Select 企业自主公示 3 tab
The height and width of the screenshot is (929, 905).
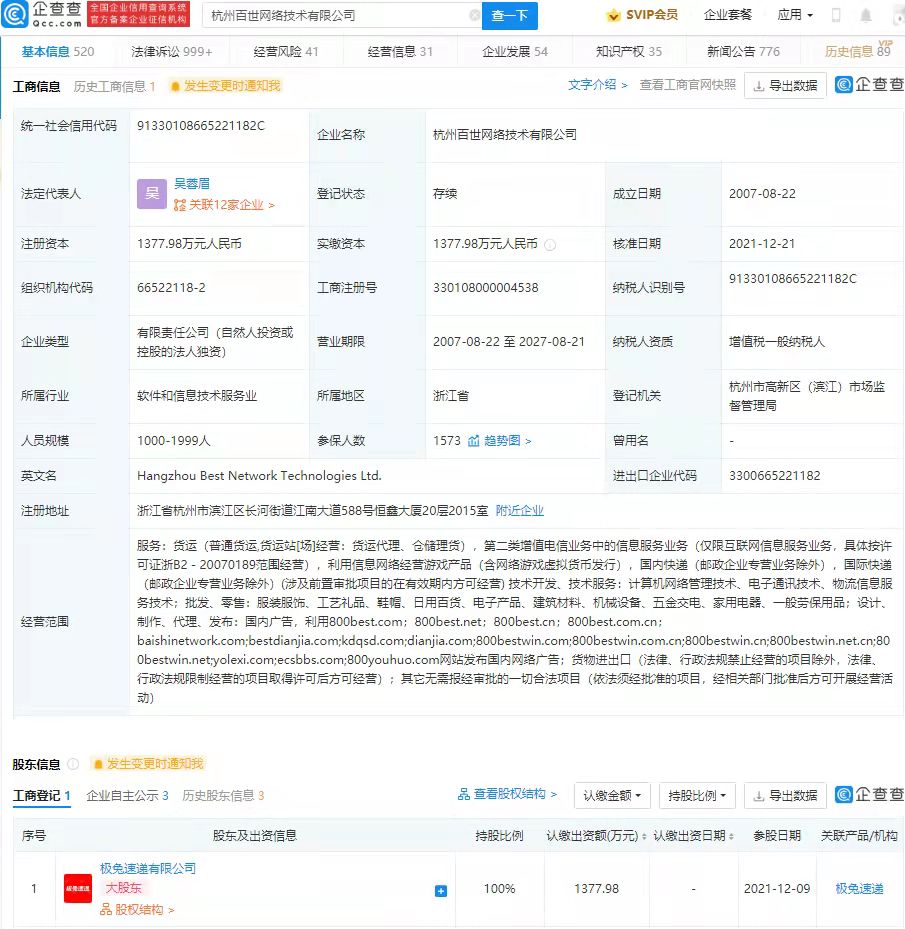[127, 796]
